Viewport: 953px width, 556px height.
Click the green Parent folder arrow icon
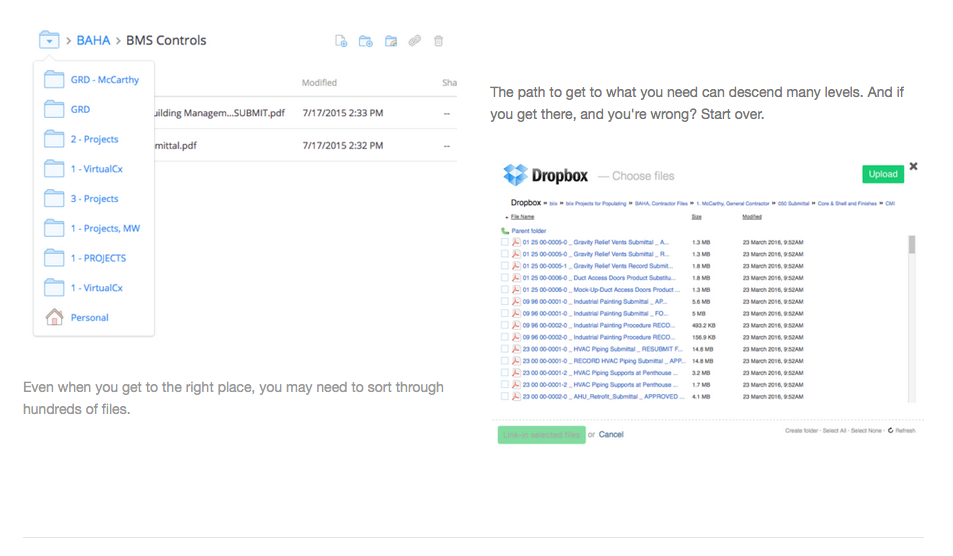[504, 231]
